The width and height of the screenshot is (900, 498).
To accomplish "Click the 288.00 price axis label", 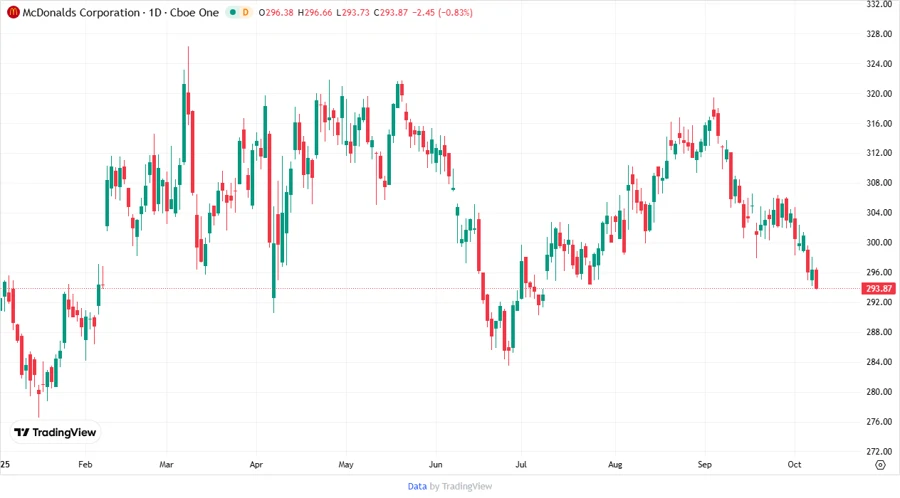I will click(879, 332).
